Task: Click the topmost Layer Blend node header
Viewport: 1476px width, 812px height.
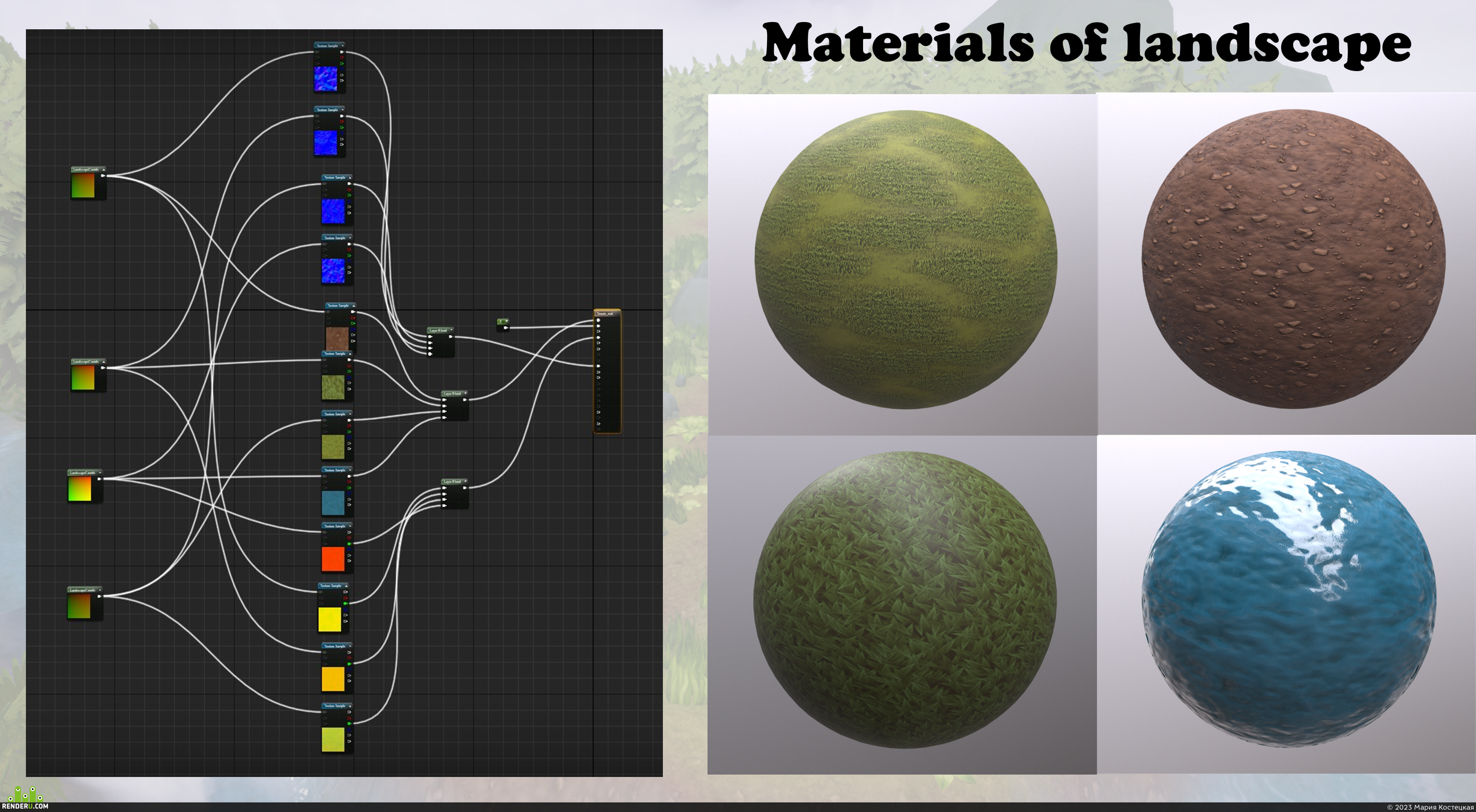Action: [x=440, y=331]
